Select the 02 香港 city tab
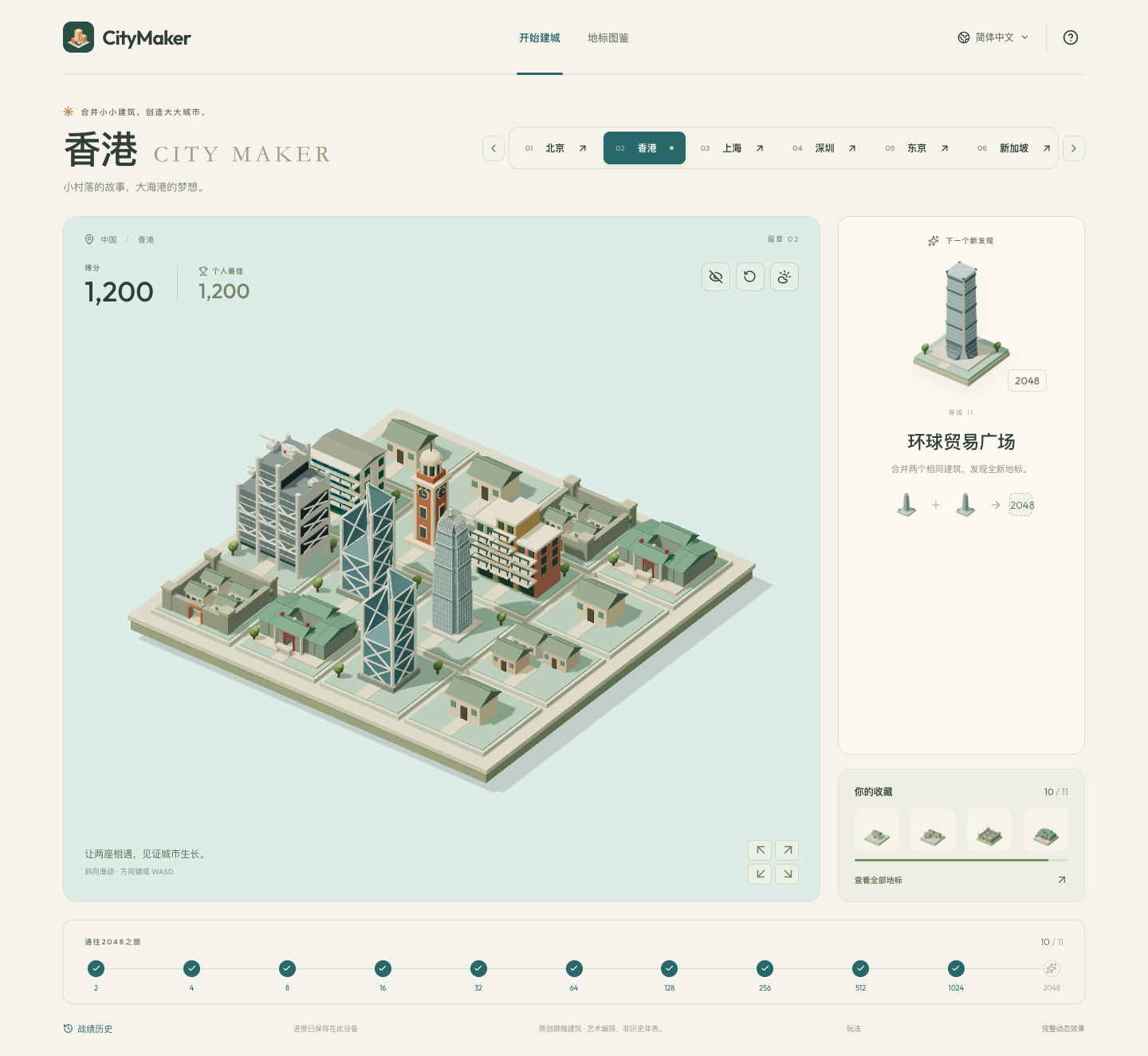The height and width of the screenshot is (1056, 1148). 644,148
